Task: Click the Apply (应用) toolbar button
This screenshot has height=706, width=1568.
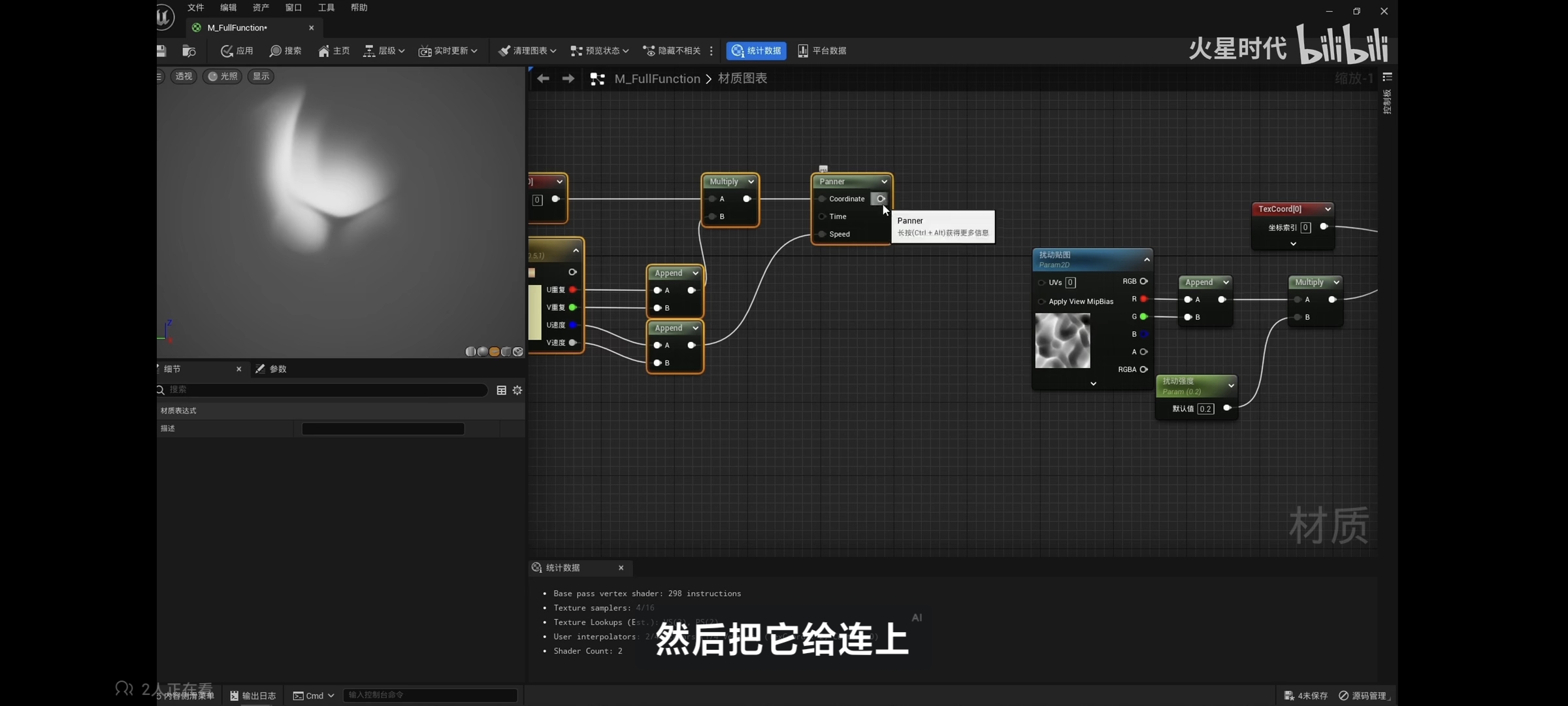Action: [237, 51]
